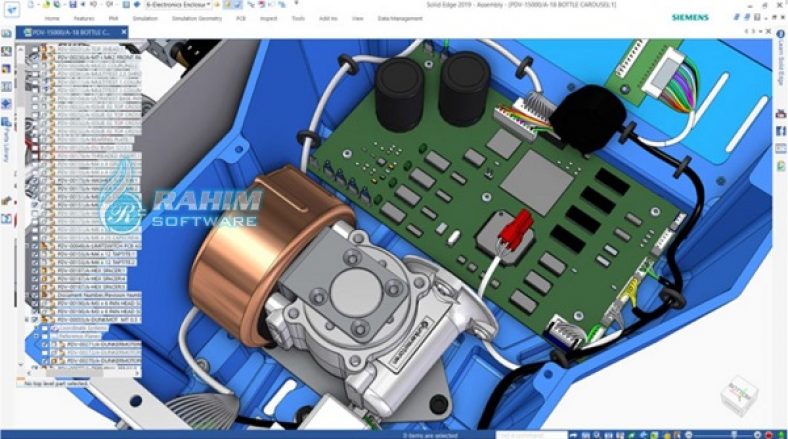788x439 pixels.
Task: Click the Command Finder search box
Action: (532, 434)
